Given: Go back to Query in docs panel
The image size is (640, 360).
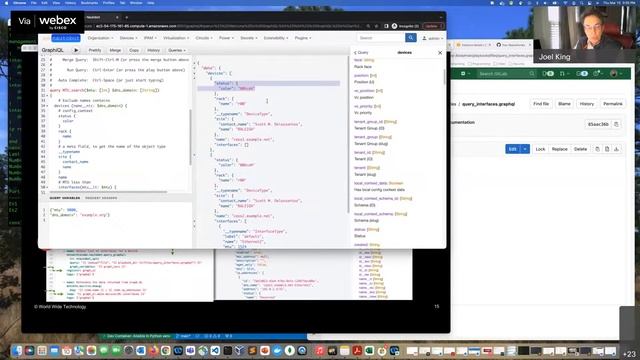Looking at the screenshot, I should 361,53.
